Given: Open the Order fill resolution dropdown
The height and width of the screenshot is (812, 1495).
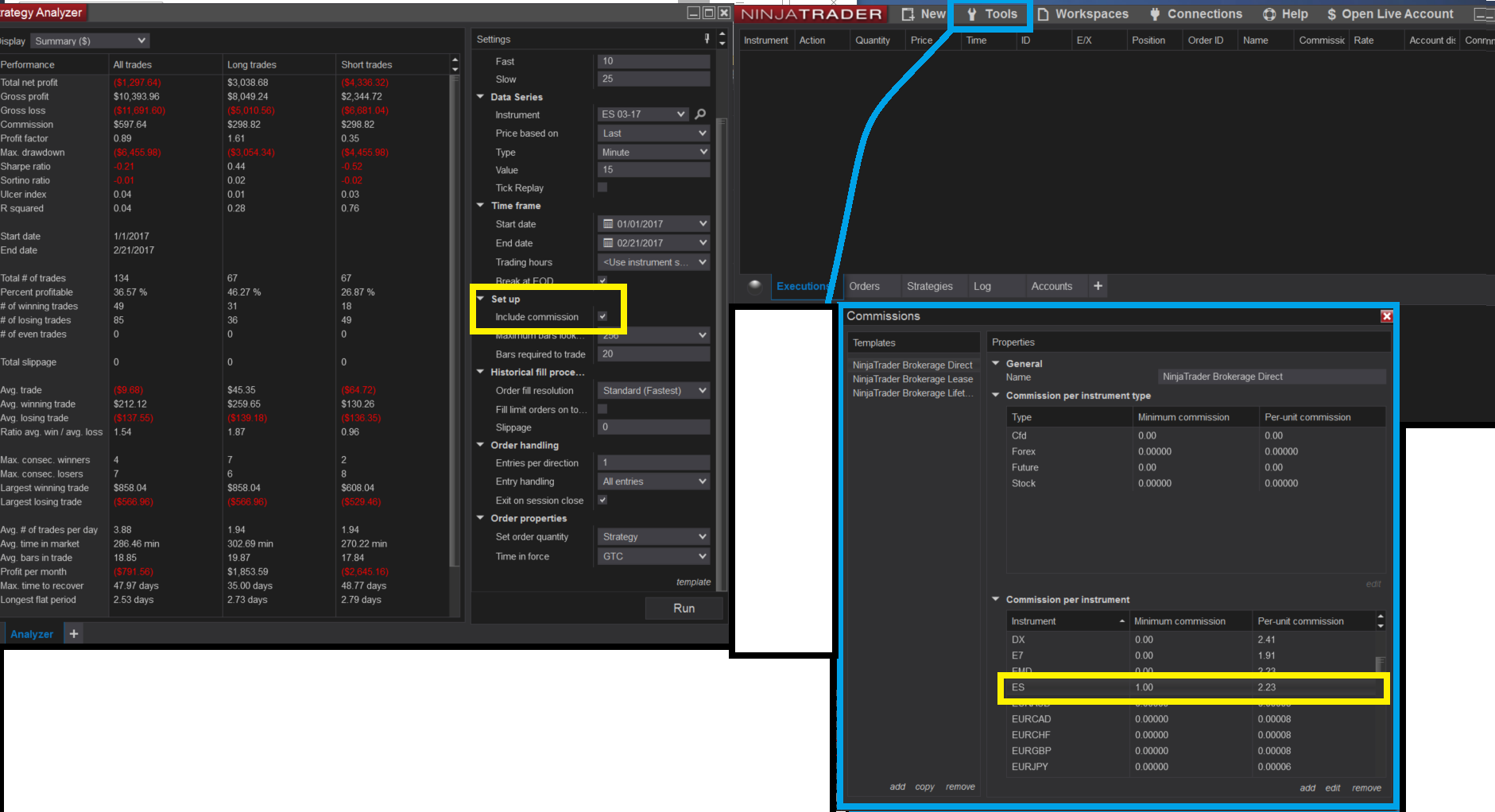Looking at the screenshot, I should coord(653,390).
